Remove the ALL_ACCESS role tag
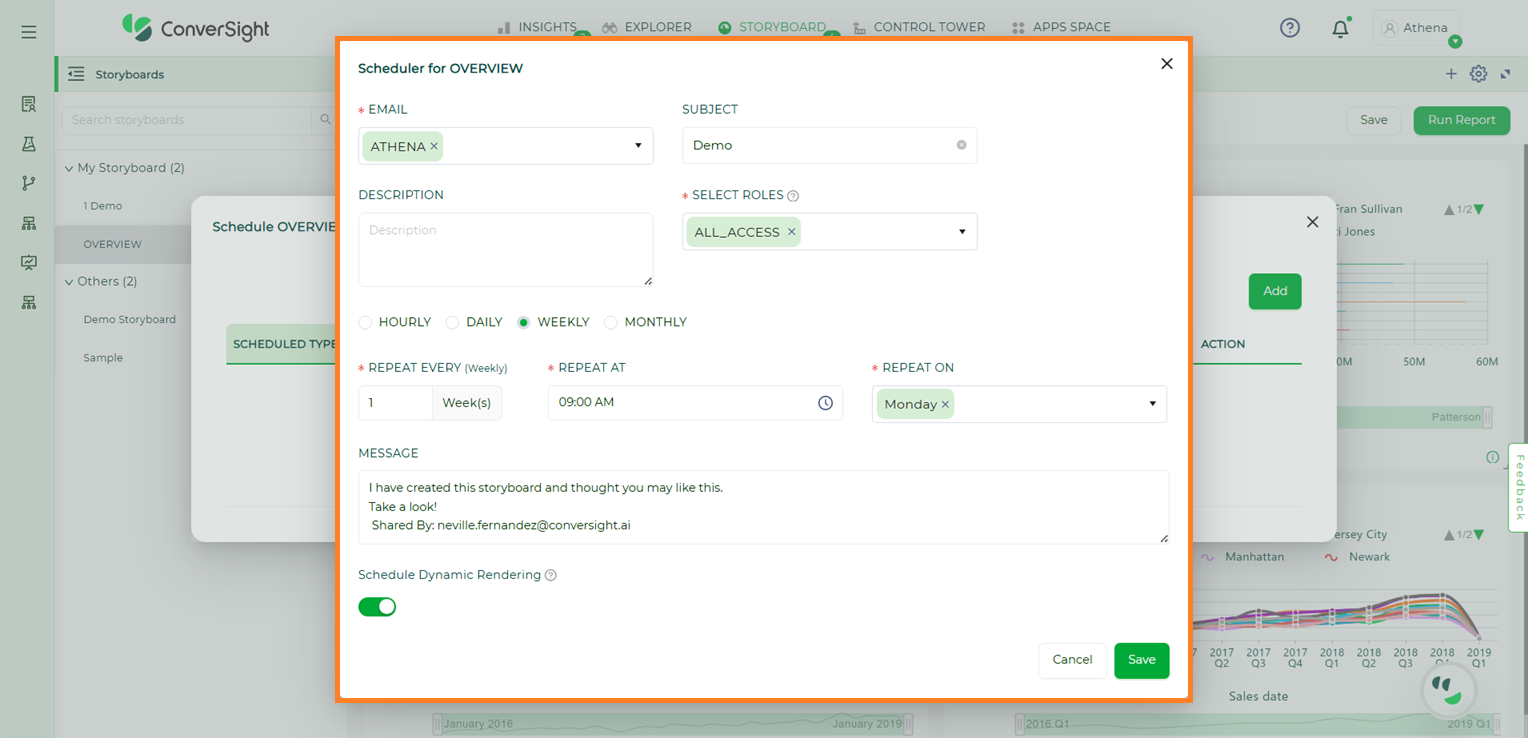Screen dimensions: 1528x738 coord(791,232)
